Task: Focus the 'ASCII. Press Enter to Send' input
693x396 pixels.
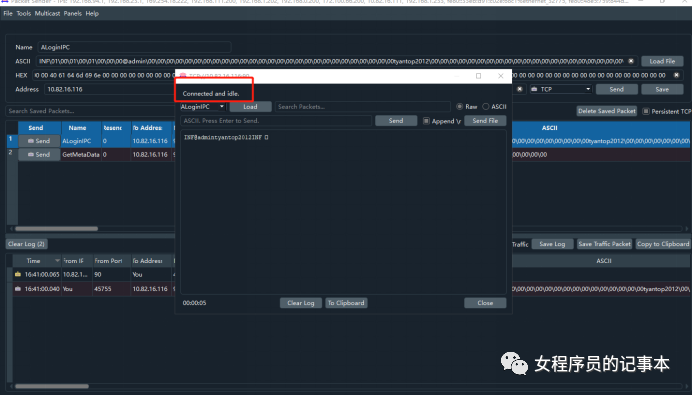Action: coord(276,121)
